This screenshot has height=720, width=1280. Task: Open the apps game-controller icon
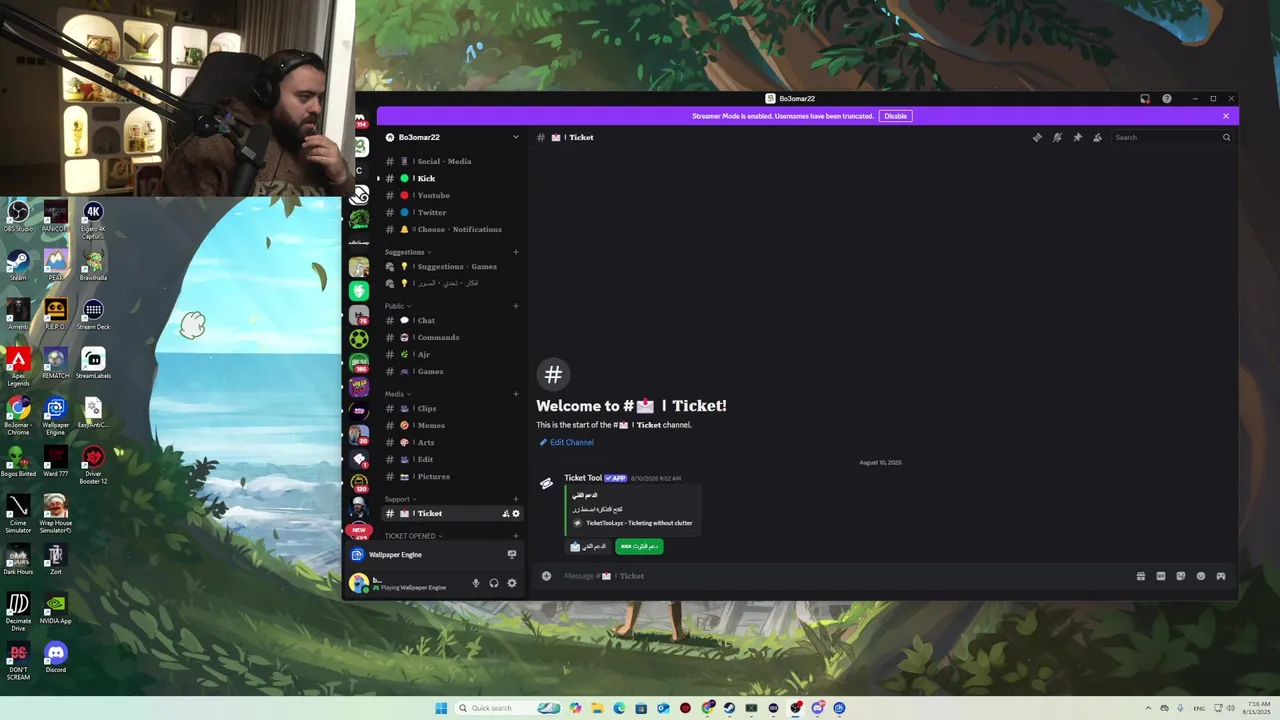coord(1221,576)
